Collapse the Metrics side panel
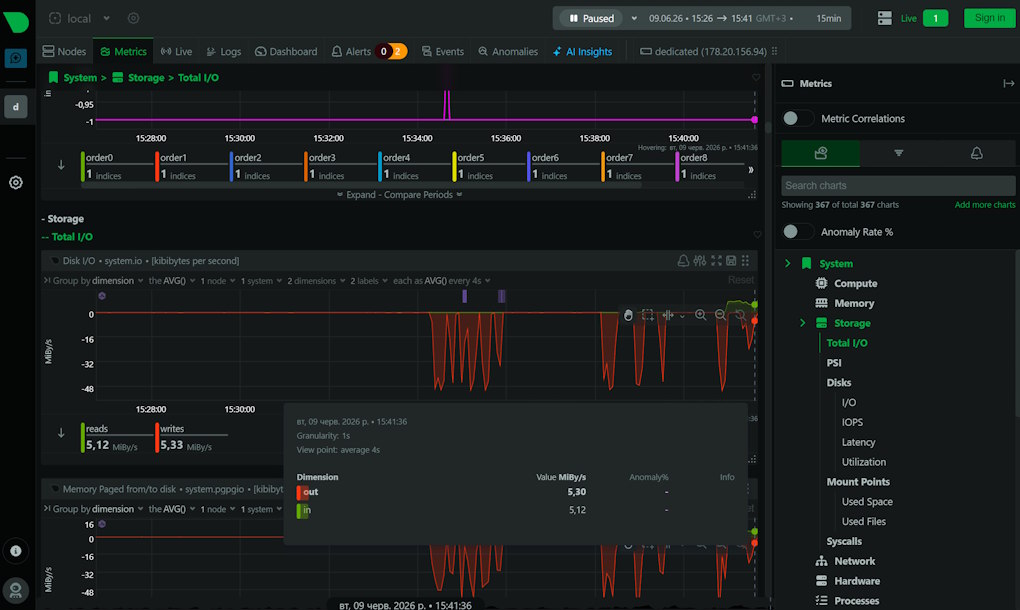This screenshot has height=610, width=1020. [x=1008, y=83]
